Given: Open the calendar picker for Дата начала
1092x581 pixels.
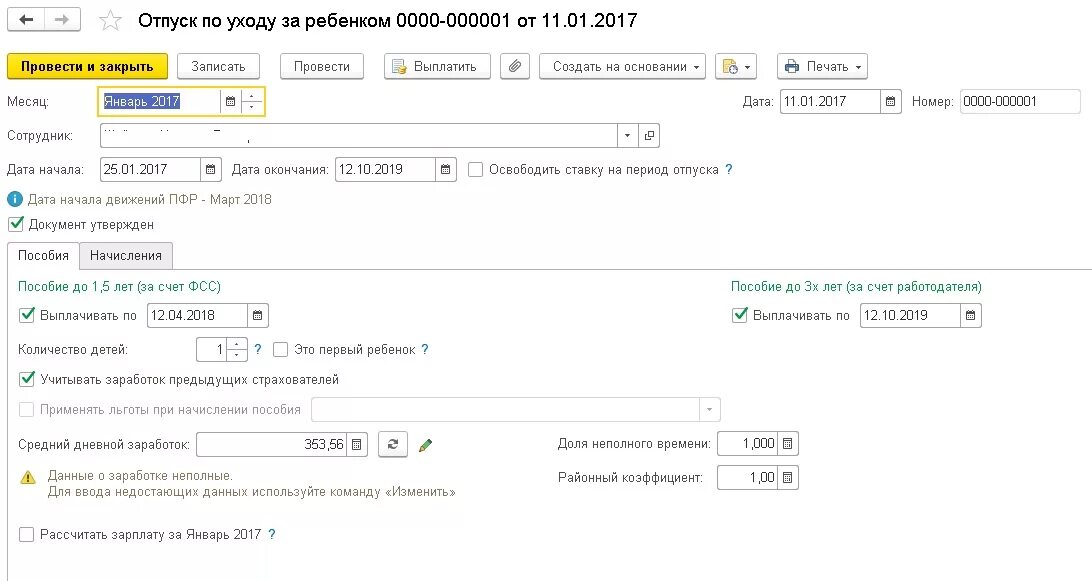Looking at the screenshot, I should pyautogui.click(x=209, y=169).
